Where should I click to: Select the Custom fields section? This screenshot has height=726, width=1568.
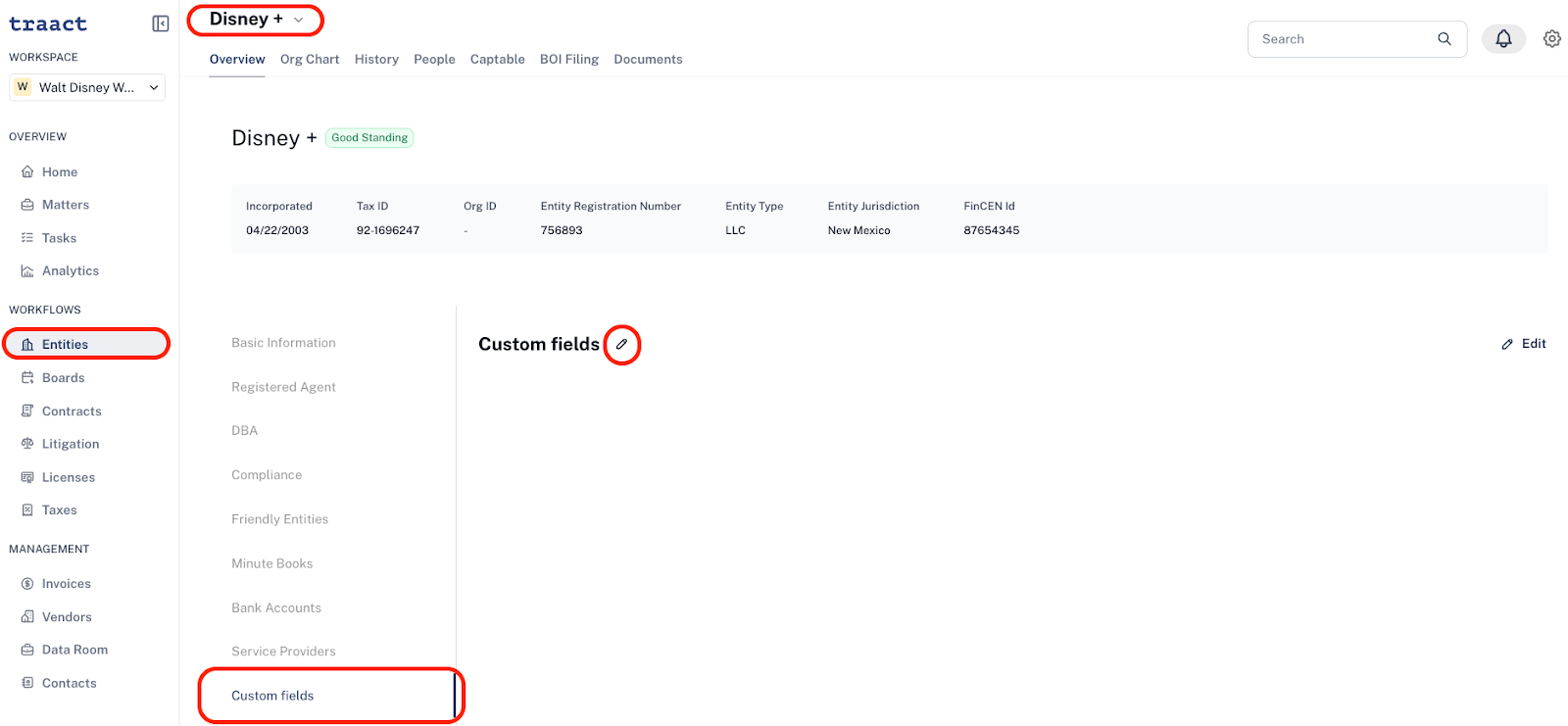click(272, 696)
